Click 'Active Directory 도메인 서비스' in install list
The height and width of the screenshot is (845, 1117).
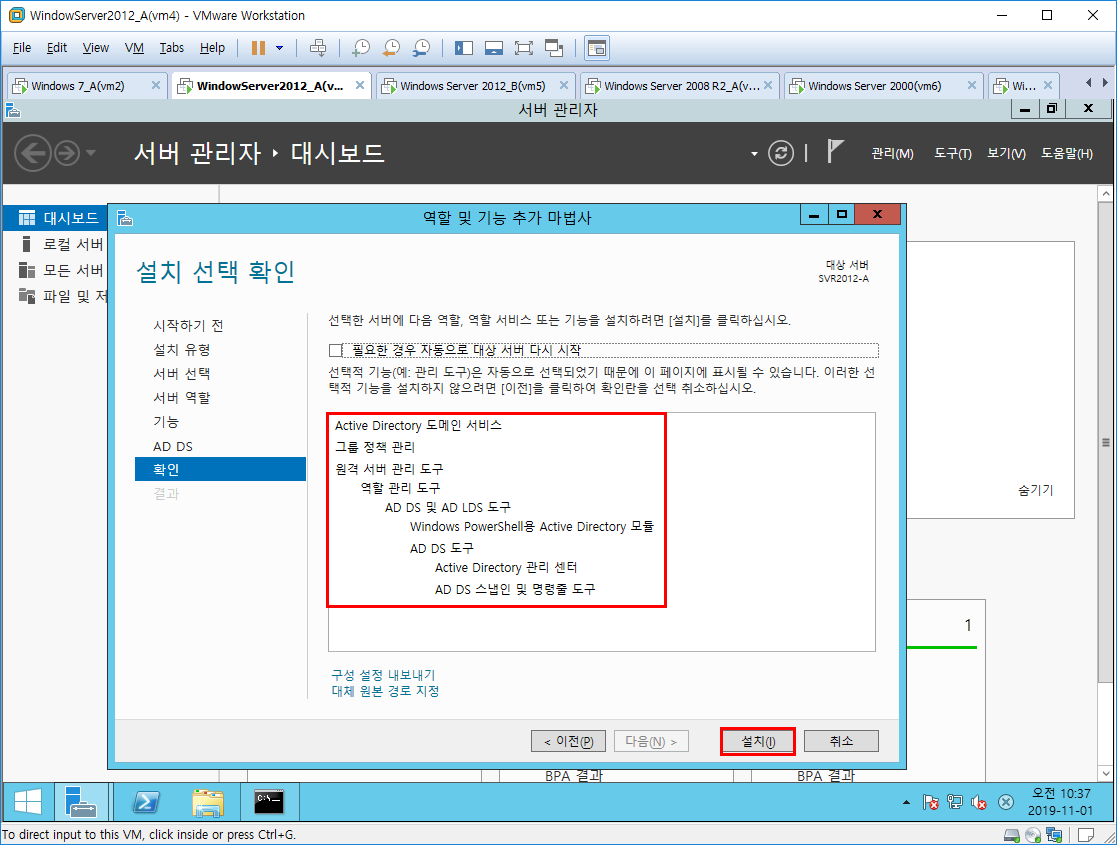coord(418,425)
